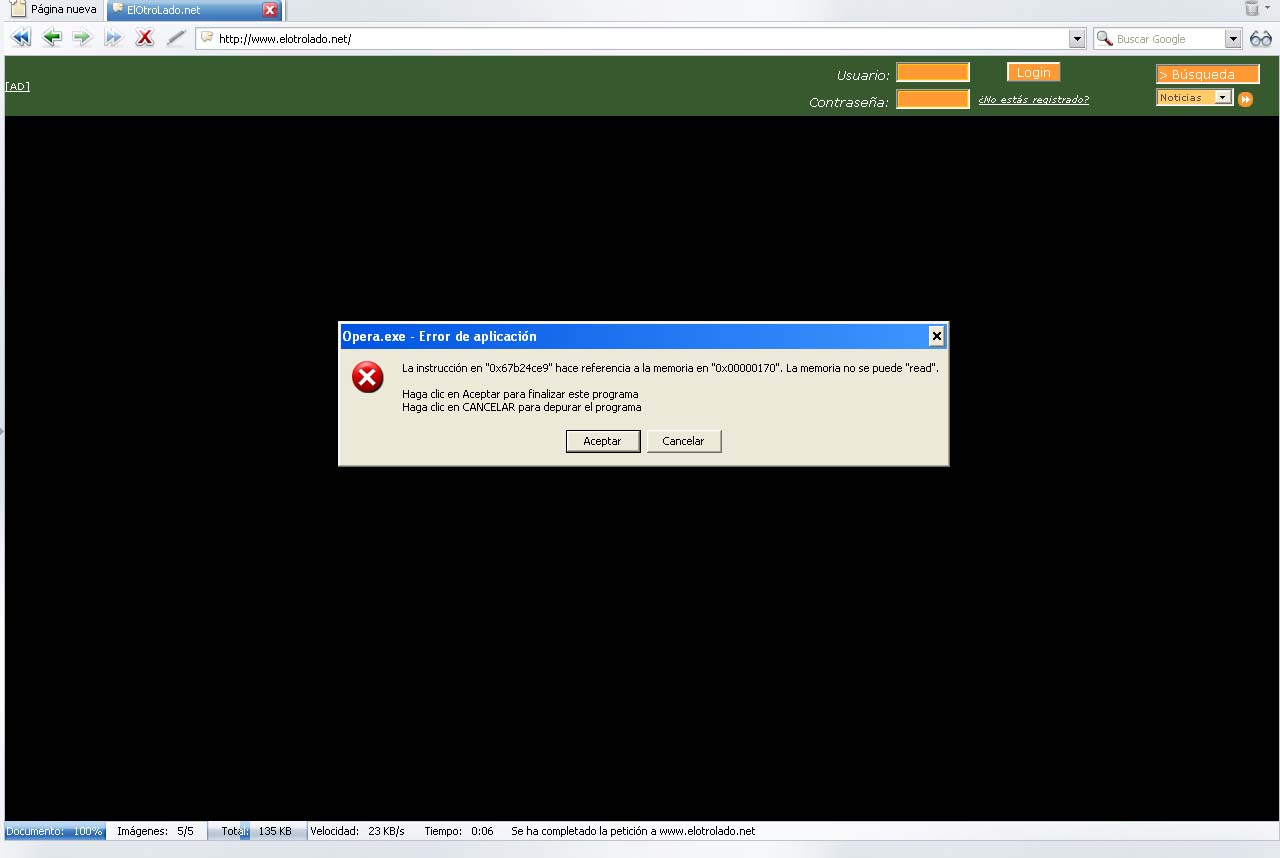Click the Imágenes 5/5 status entry
Image resolution: width=1280 pixels, height=858 pixels.
click(x=155, y=831)
